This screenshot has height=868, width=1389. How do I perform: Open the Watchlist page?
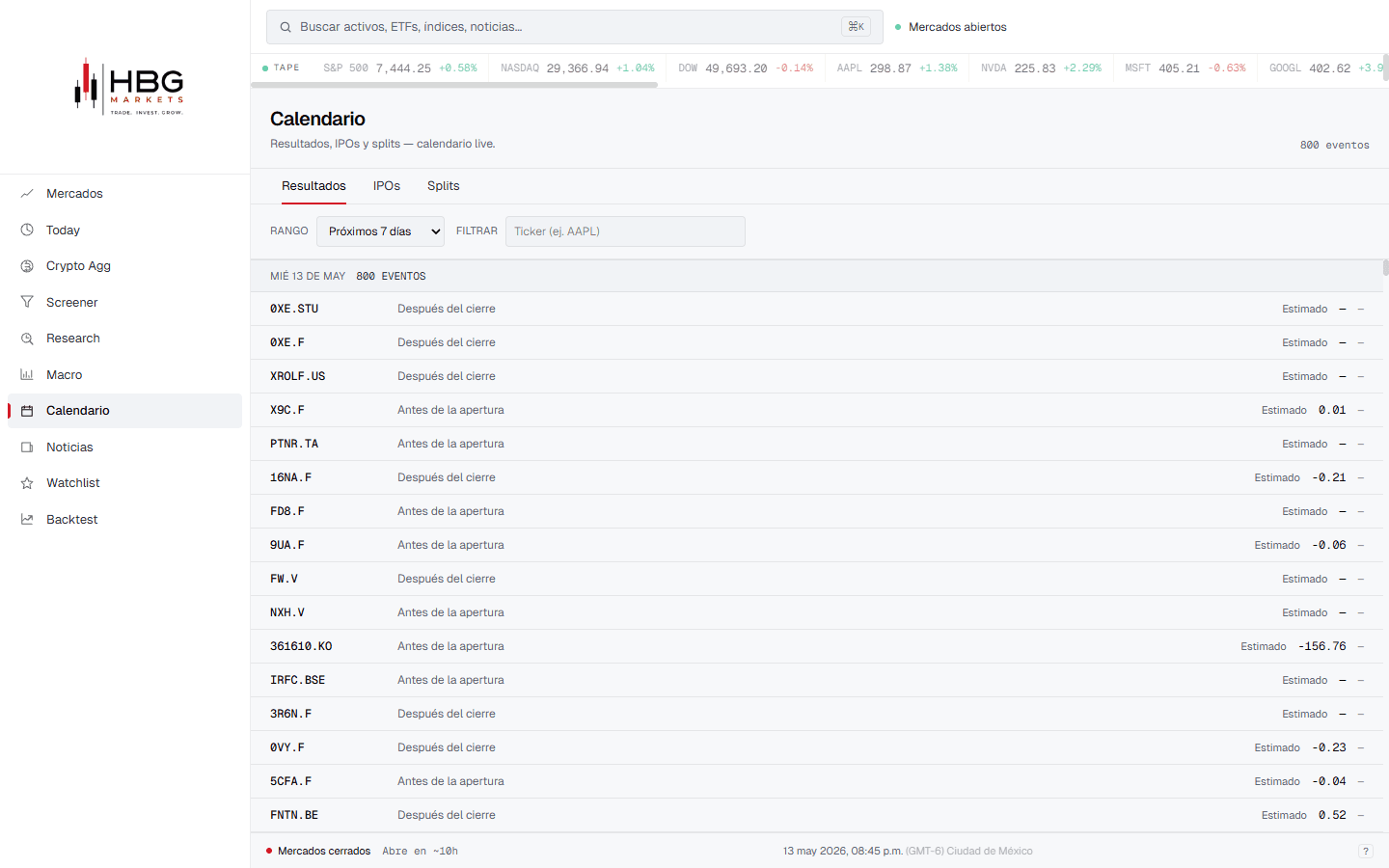tap(125, 483)
